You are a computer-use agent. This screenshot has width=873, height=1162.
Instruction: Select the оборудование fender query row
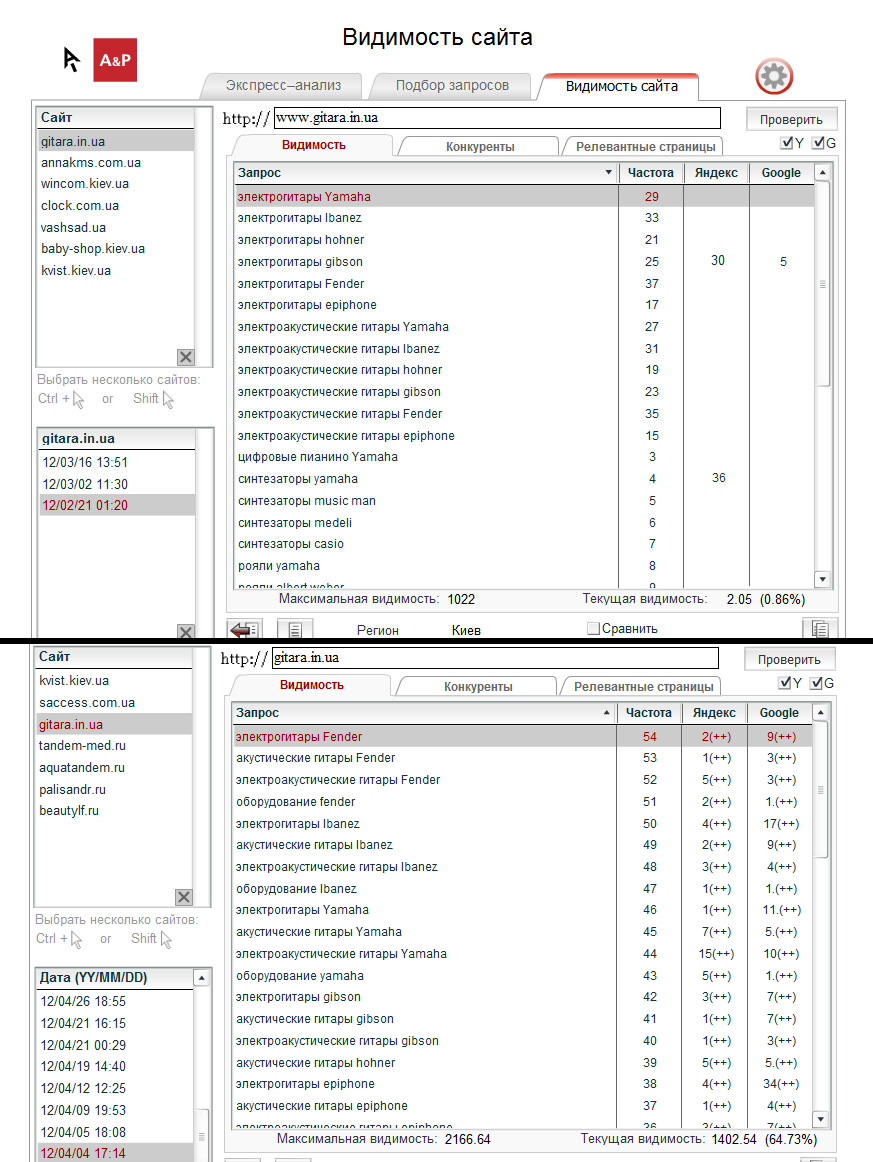tap(522, 802)
